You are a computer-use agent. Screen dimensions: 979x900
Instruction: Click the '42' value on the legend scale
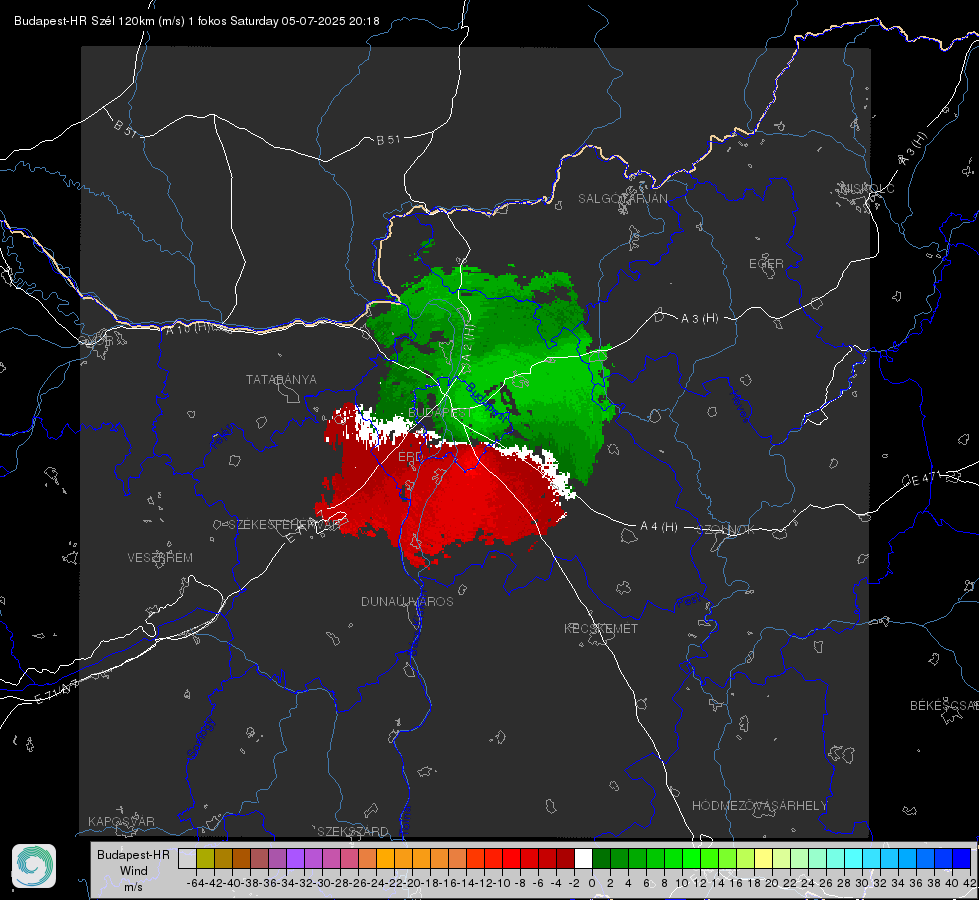[970, 883]
